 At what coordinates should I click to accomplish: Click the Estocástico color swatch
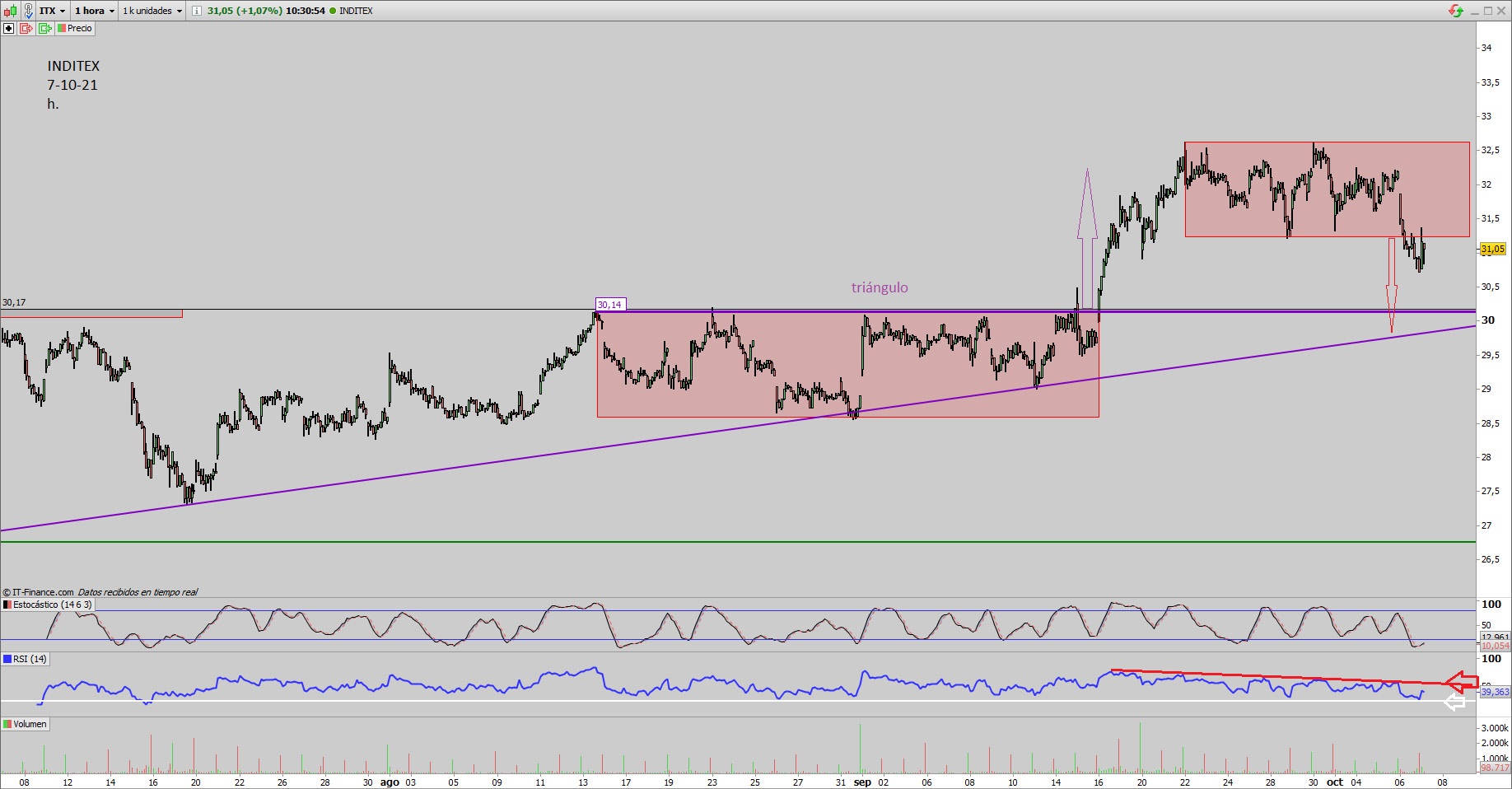click(x=7, y=605)
